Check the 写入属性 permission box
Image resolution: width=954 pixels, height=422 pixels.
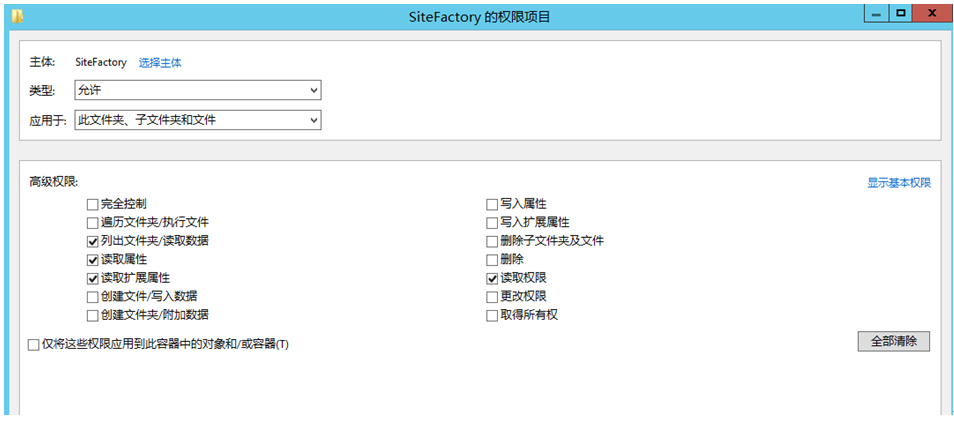492,204
